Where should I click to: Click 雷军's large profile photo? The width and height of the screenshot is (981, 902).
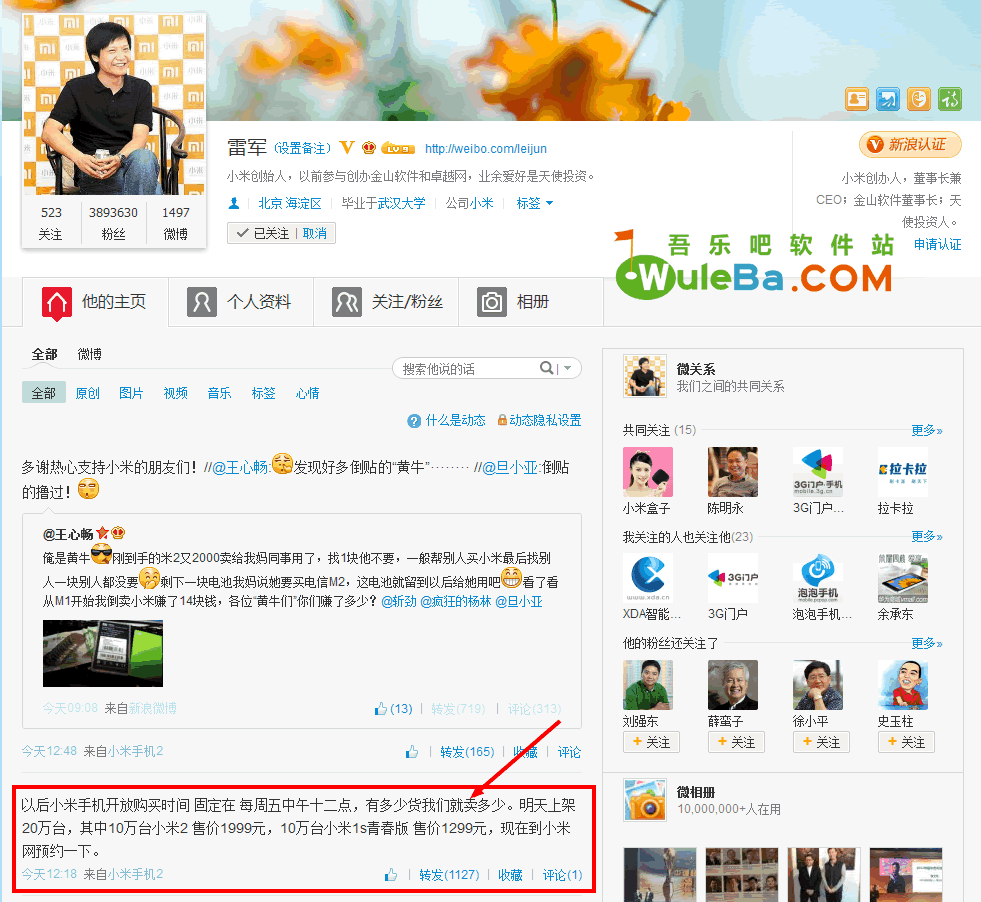[114, 104]
